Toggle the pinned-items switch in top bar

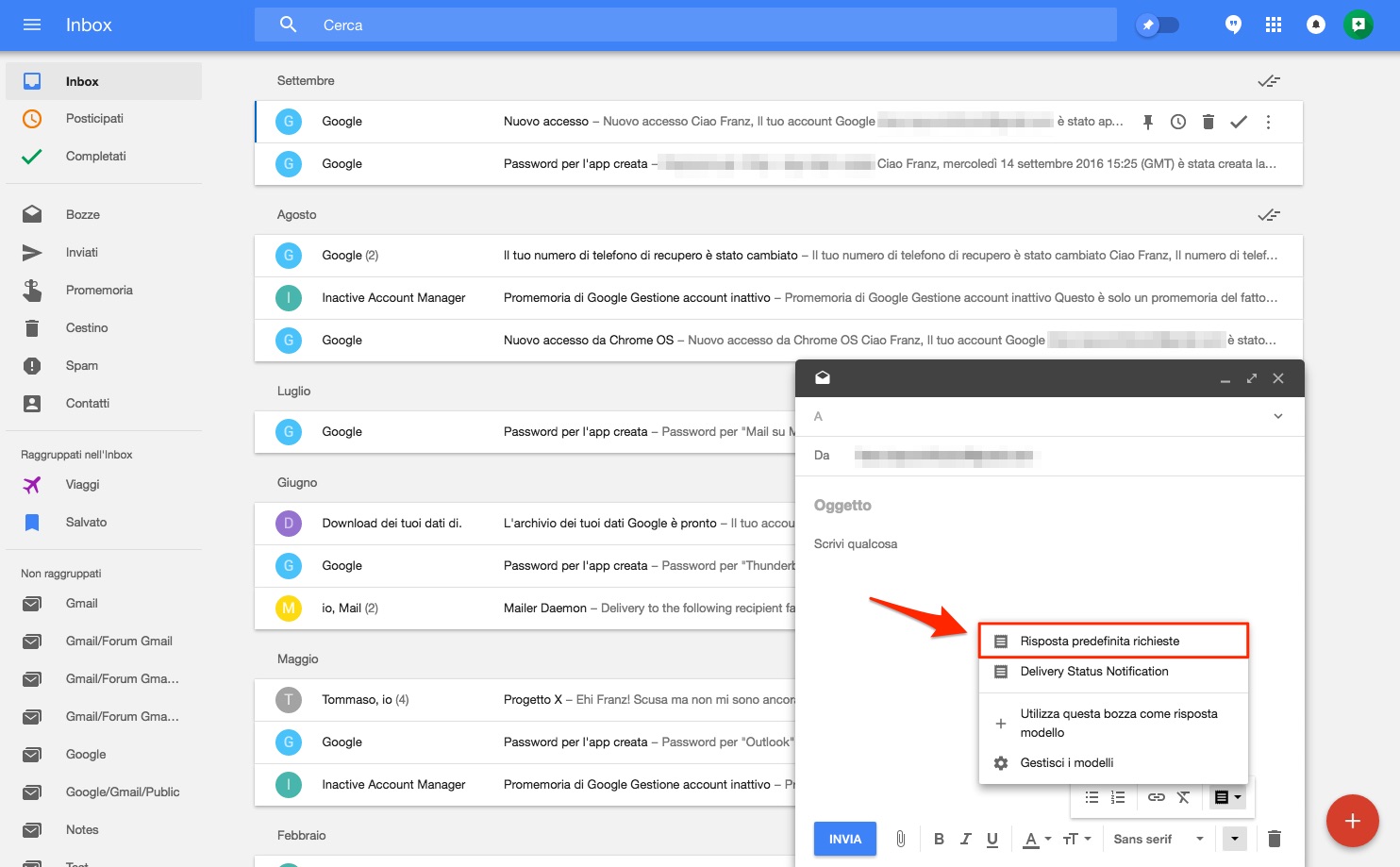point(1158,25)
